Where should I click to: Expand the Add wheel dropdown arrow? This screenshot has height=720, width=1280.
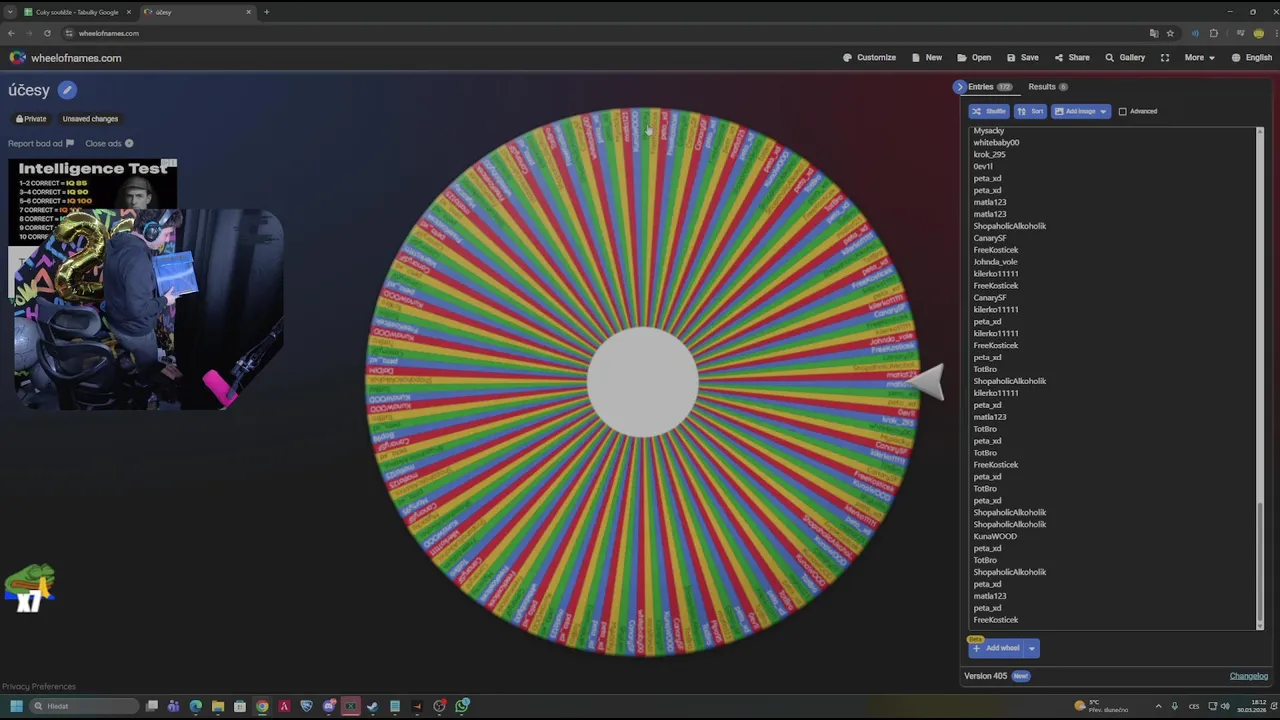1031,648
